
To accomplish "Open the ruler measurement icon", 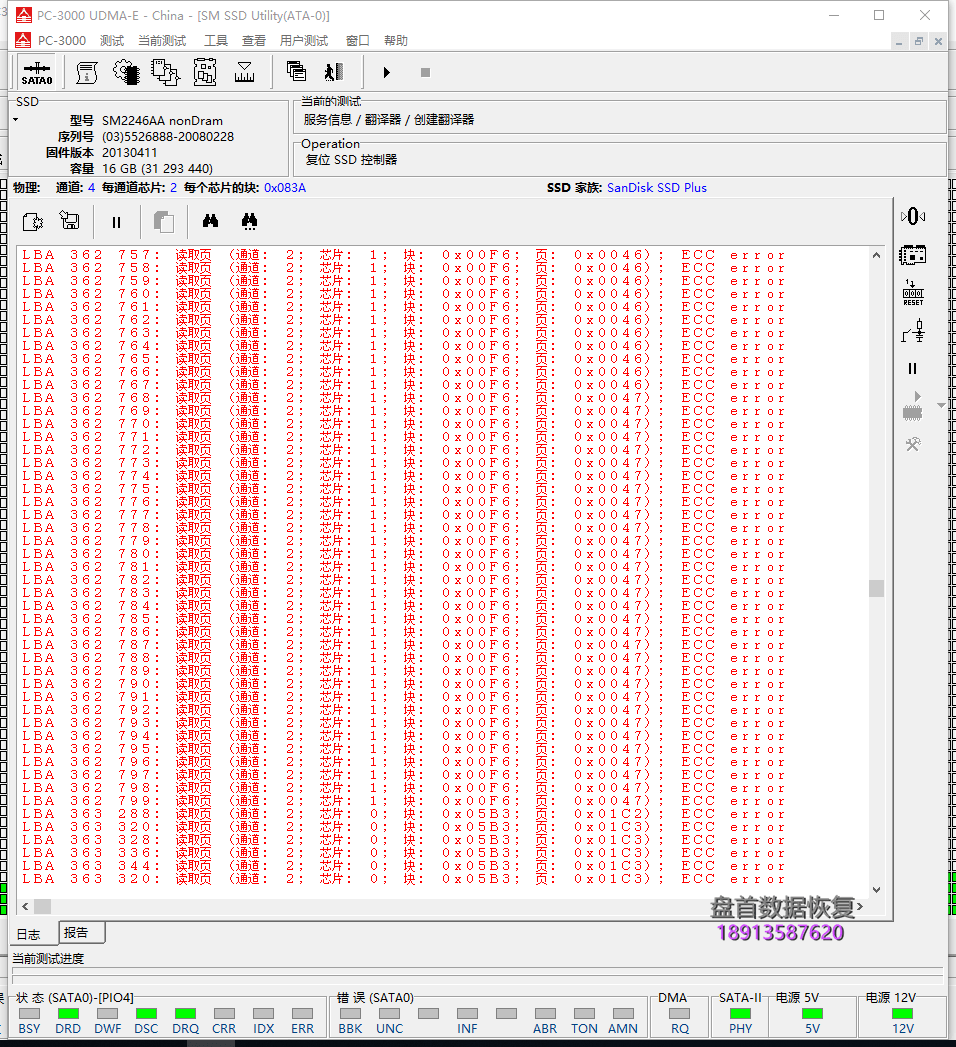I will [244, 72].
